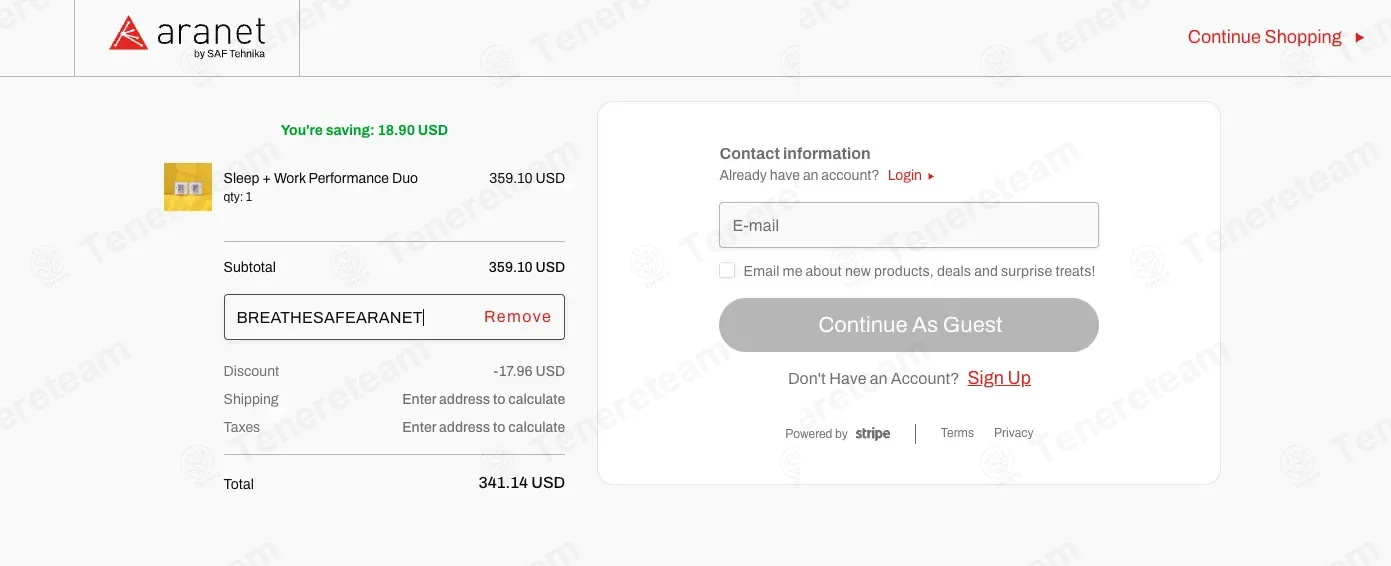
Task: Click the Sleep + Work Performance Duo product name
Action: point(320,178)
